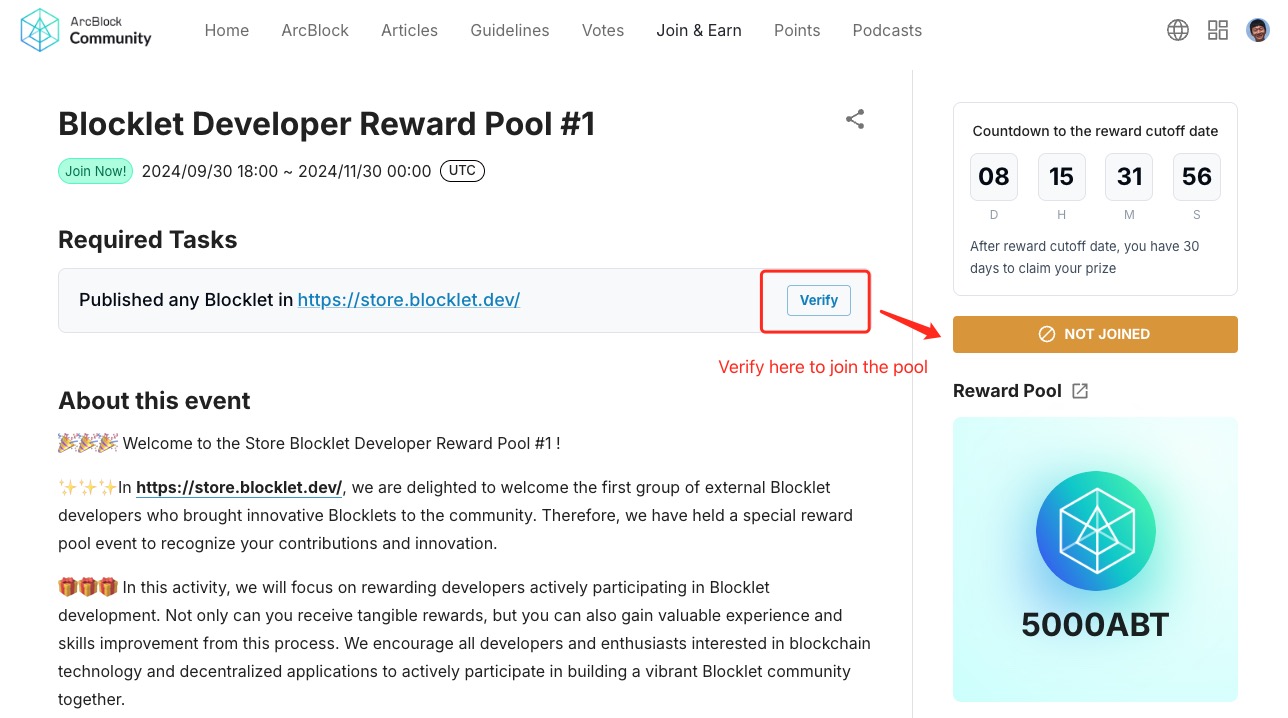Open Join & Earn section
Image resolution: width=1288 pixels, height=718 pixels.
(x=699, y=30)
